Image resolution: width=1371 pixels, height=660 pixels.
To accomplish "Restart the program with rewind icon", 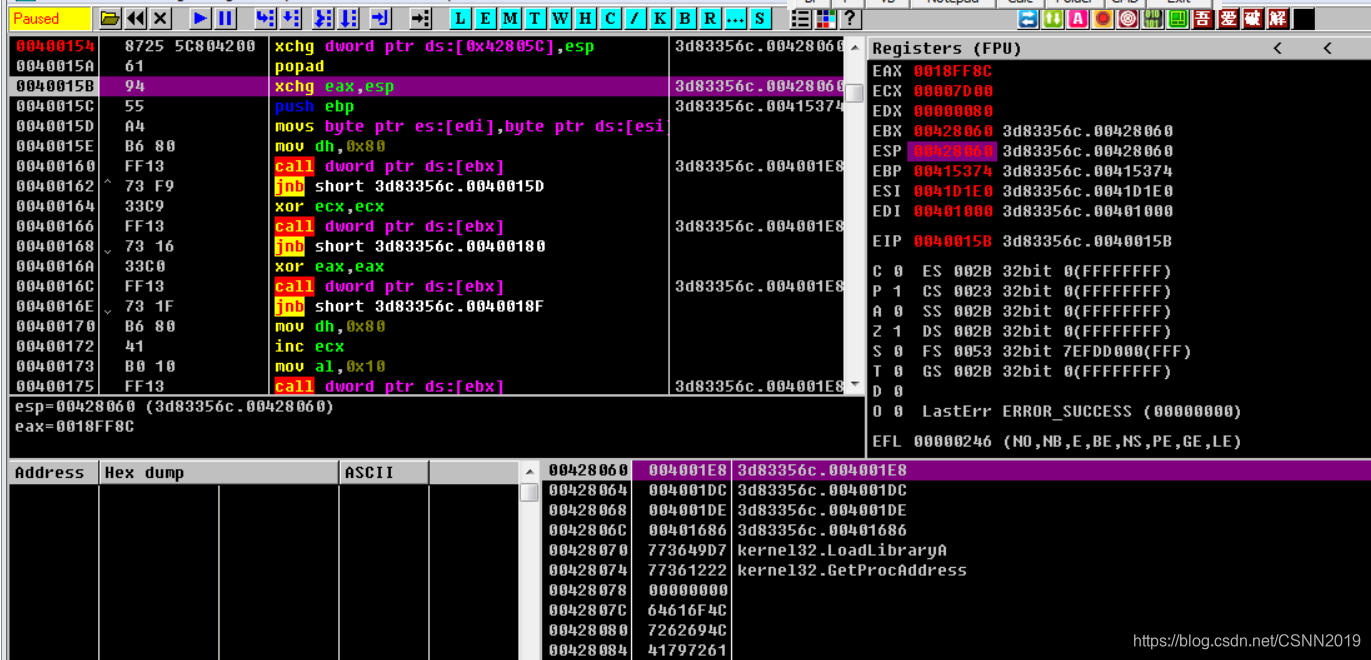I will (135, 18).
